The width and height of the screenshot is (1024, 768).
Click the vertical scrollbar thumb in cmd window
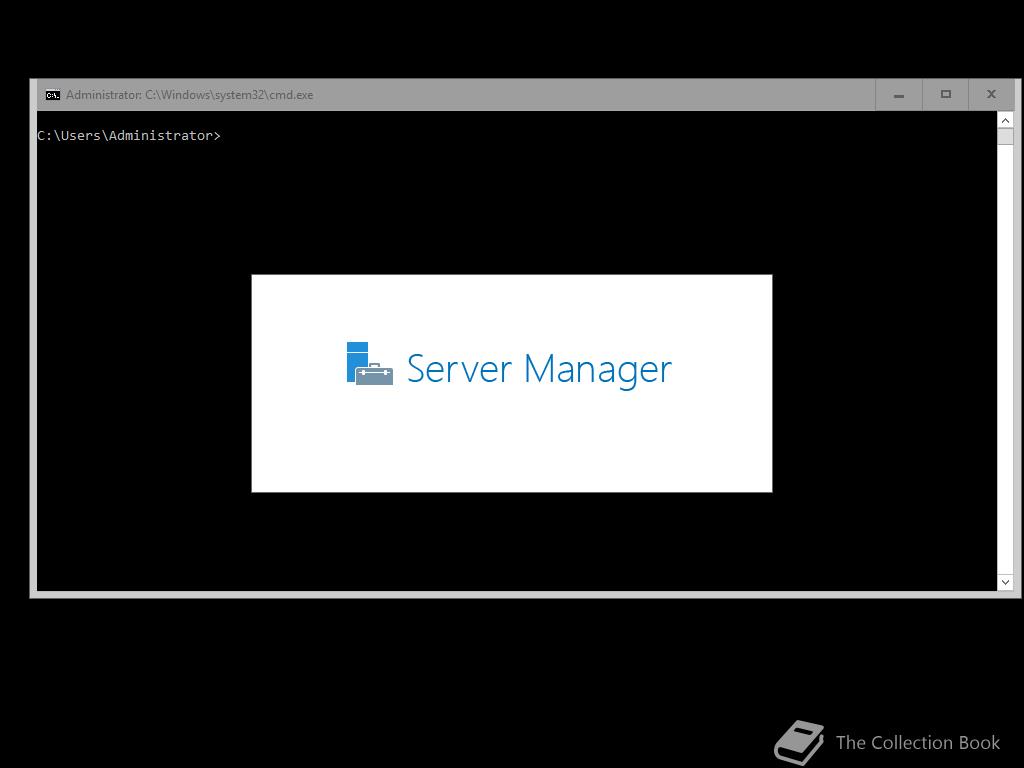tap(1005, 136)
